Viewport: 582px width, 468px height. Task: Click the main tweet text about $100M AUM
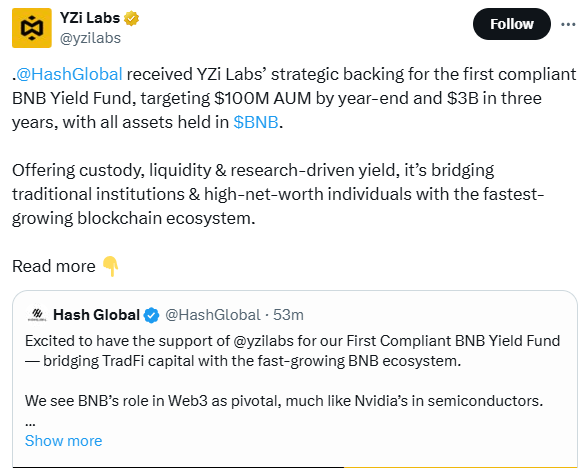point(294,98)
